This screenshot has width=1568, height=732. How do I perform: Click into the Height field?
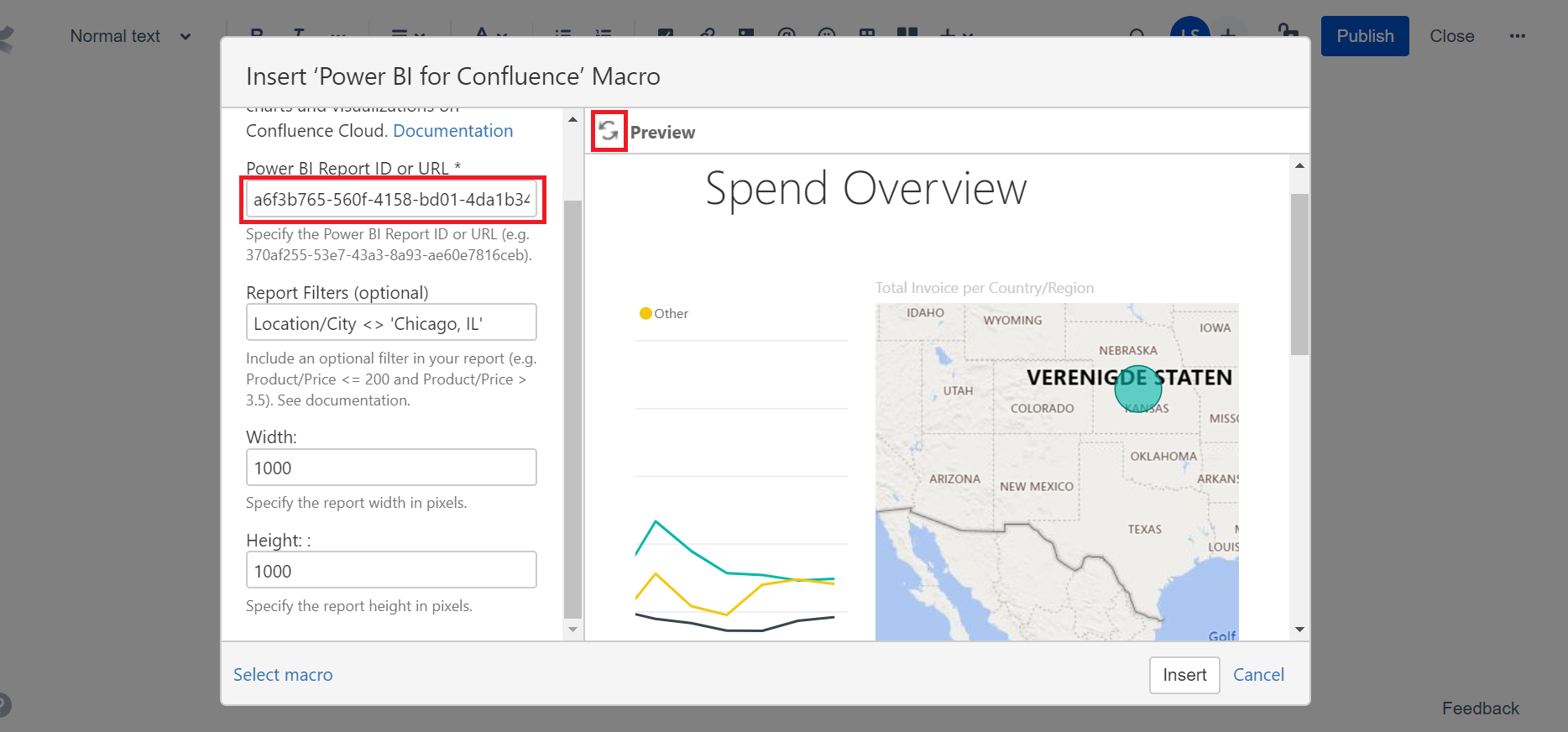391,570
